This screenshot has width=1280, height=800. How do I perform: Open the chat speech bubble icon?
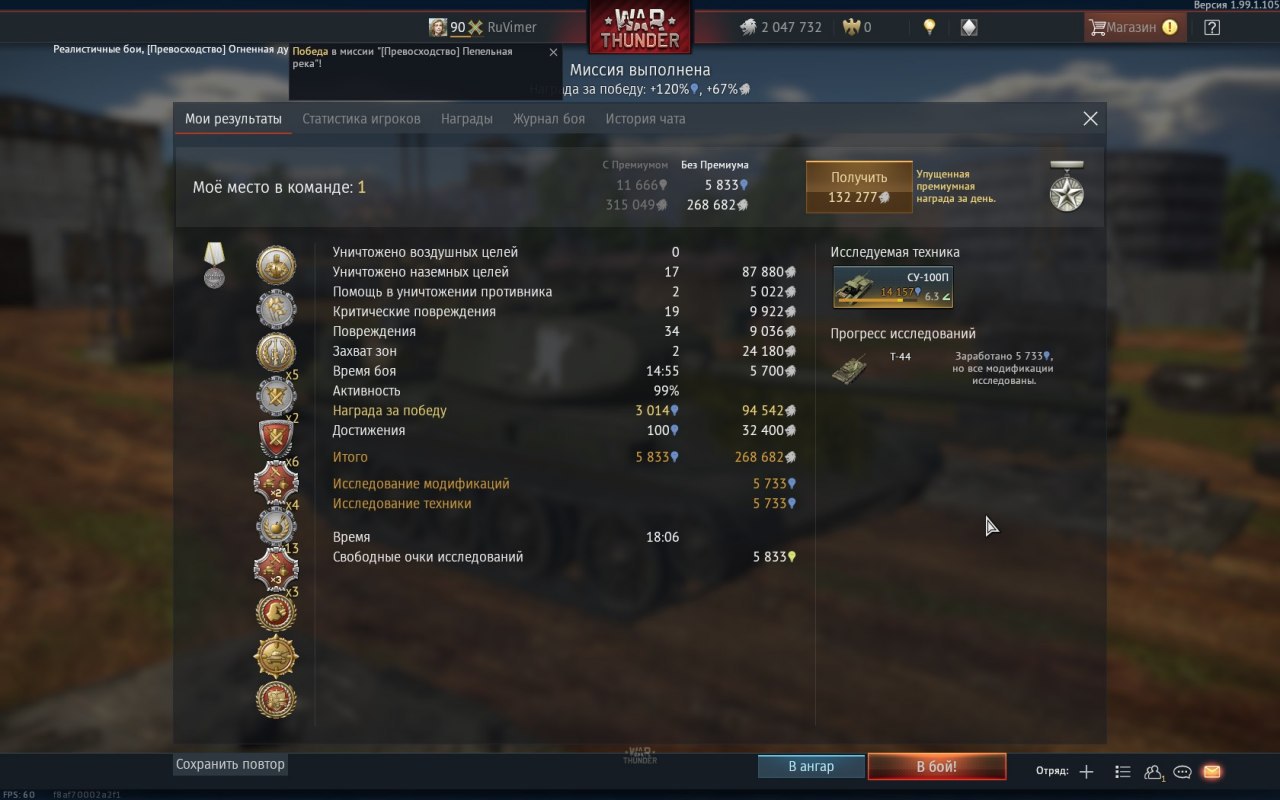coord(1182,771)
